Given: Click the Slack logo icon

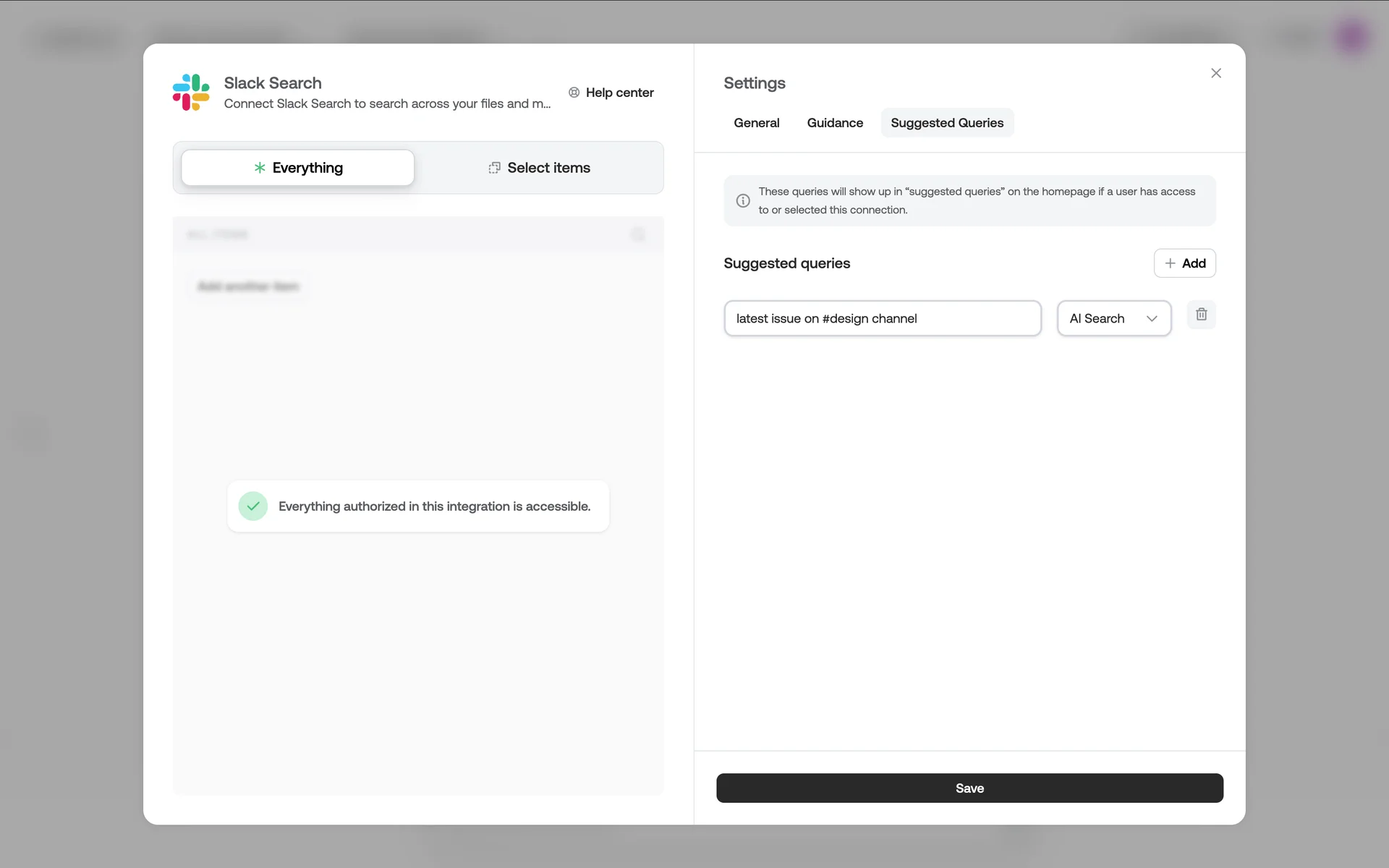Looking at the screenshot, I should (x=191, y=93).
